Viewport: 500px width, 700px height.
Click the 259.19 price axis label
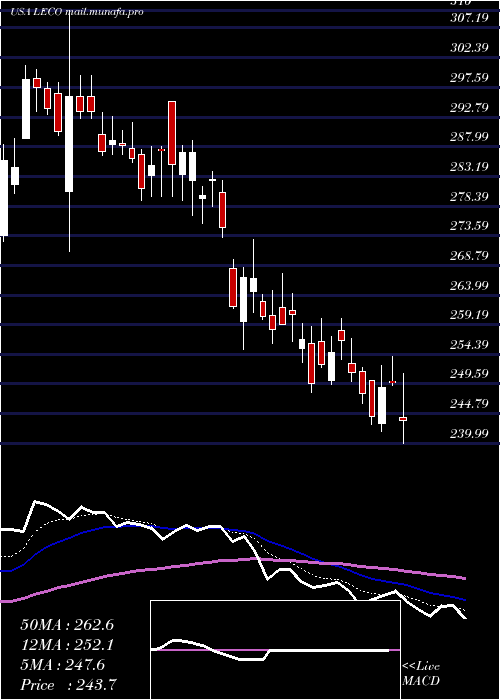(x=469, y=315)
